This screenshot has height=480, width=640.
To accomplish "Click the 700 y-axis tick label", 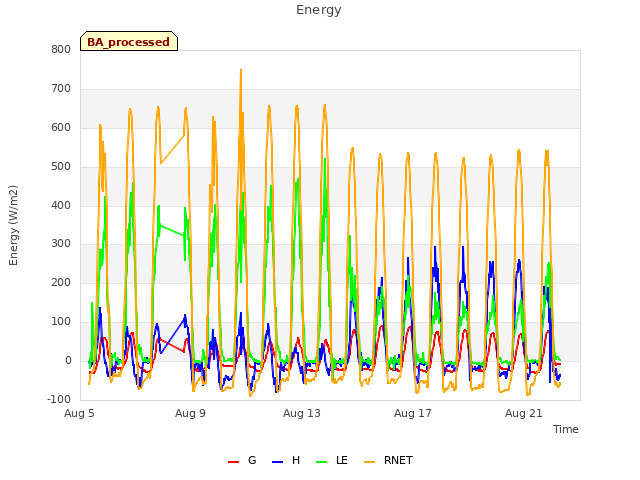I will point(61,88).
